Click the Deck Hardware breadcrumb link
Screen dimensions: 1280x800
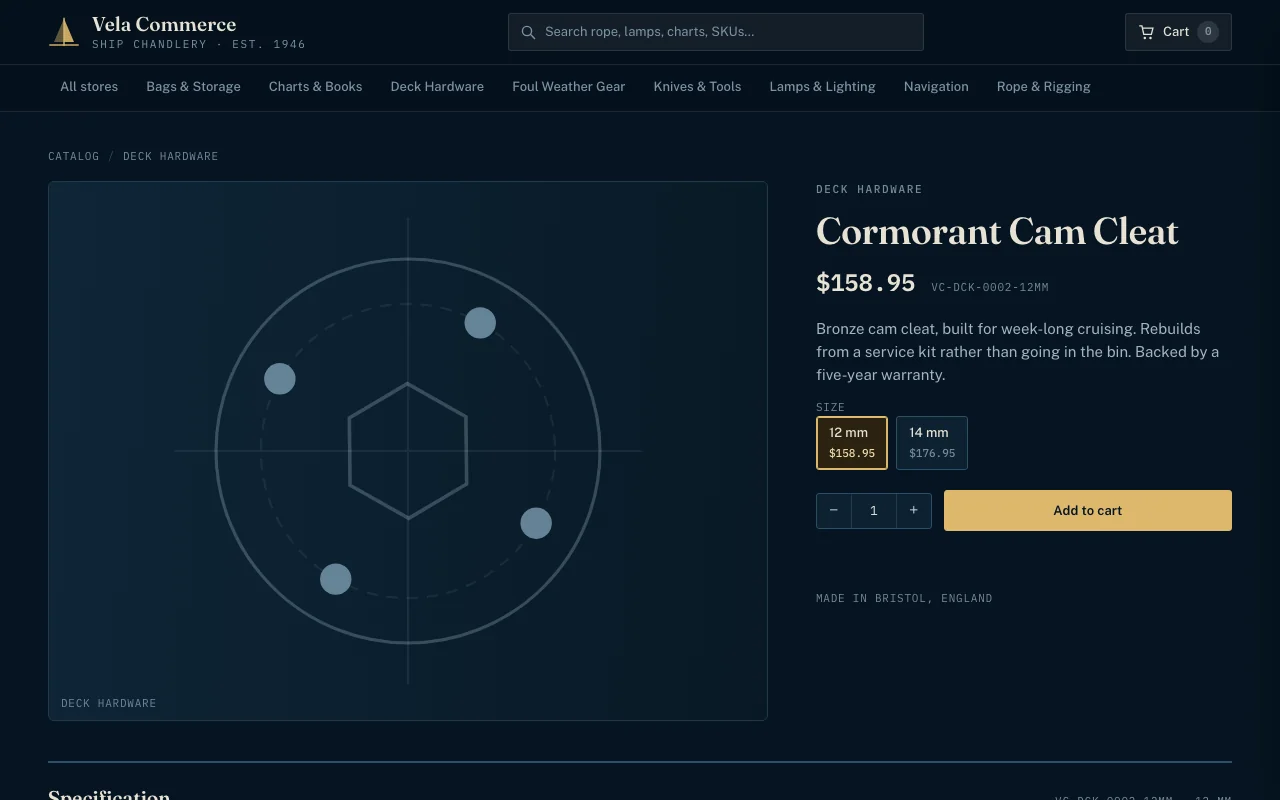(170, 156)
